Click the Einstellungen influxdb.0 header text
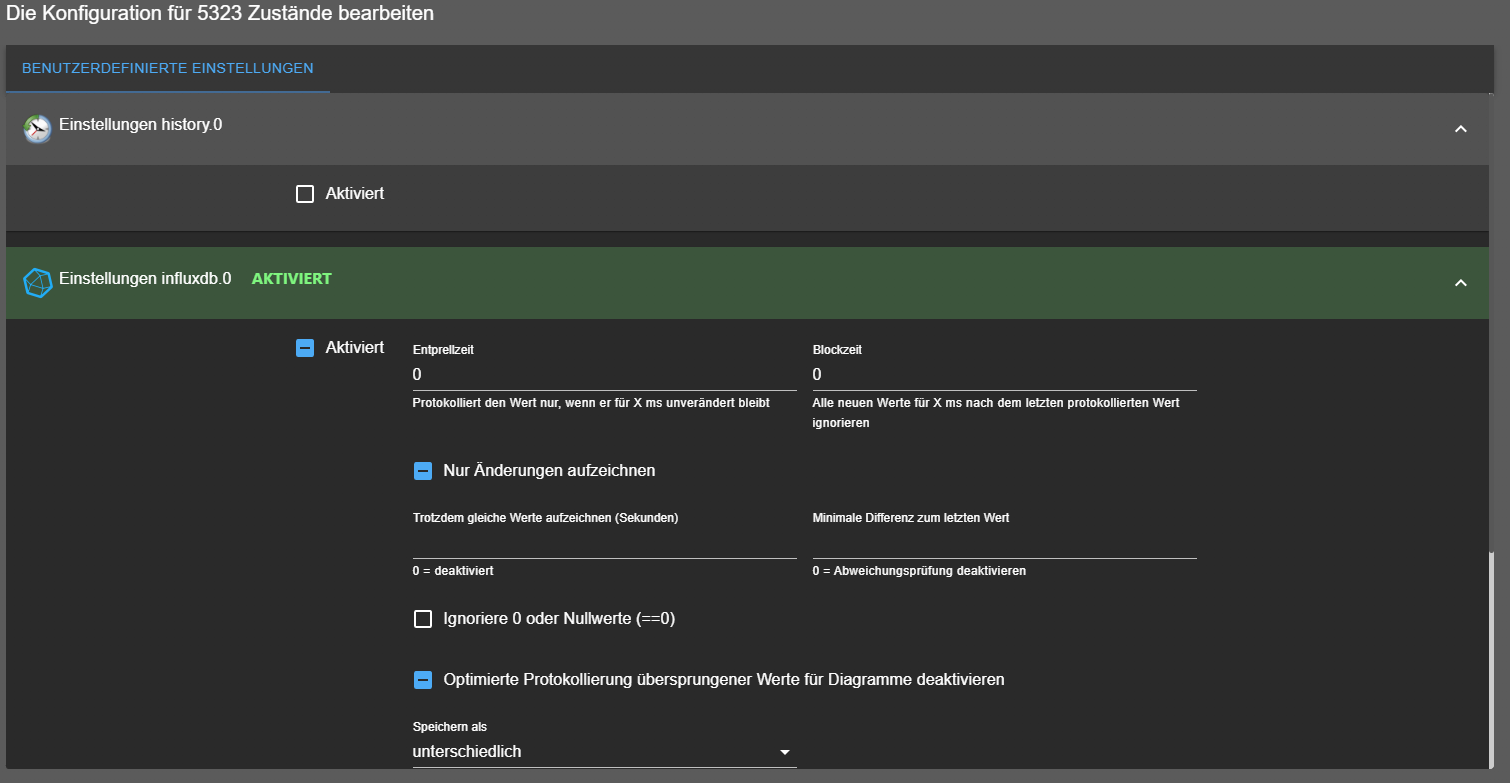 click(x=145, y=279)
